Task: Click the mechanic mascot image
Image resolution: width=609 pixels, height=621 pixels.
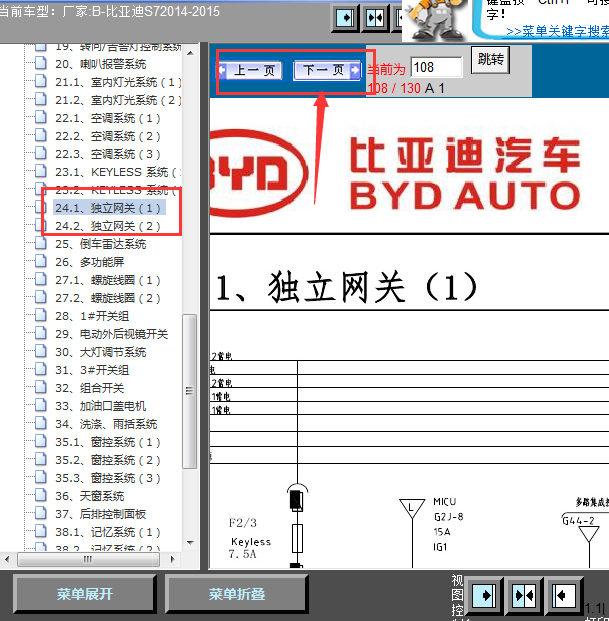Action: (x=435, y=20)
